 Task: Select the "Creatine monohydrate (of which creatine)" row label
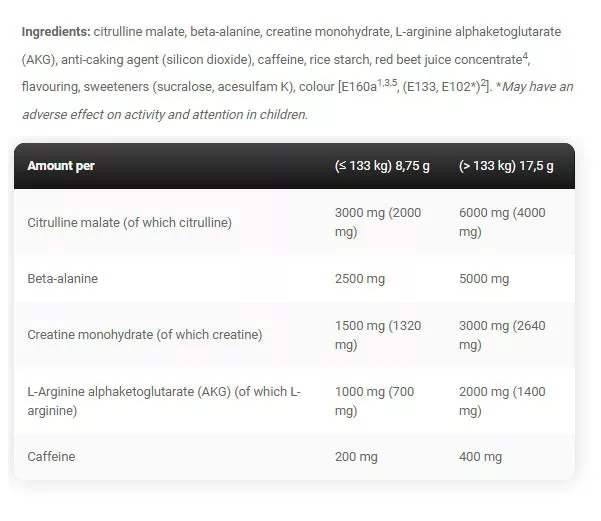pyautogui.click(x=145, y=334)
